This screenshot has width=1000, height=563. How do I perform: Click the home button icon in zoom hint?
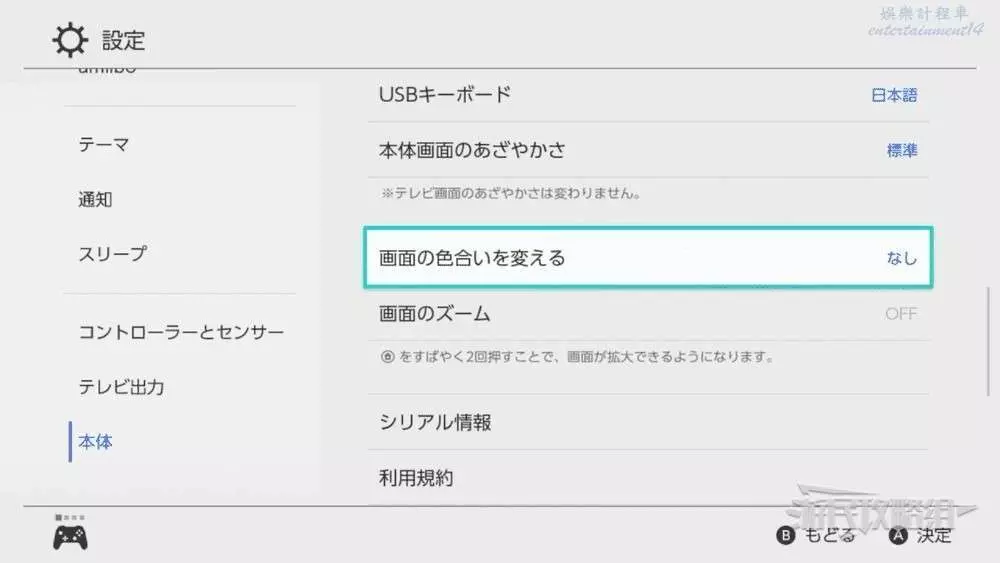coord(386,357)
